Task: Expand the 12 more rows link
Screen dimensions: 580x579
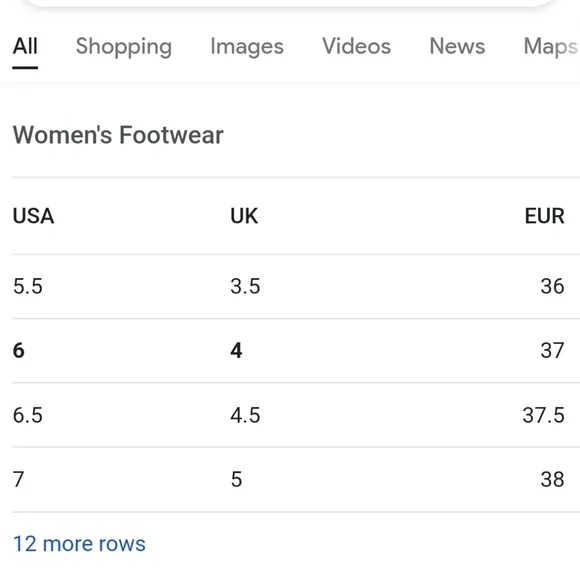Action: pos(79,544)
